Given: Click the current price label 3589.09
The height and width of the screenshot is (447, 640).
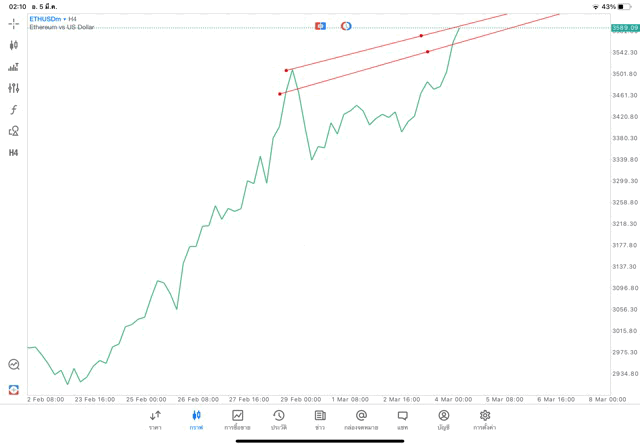Looking at the screenshot, I should [x=624, y=28].
